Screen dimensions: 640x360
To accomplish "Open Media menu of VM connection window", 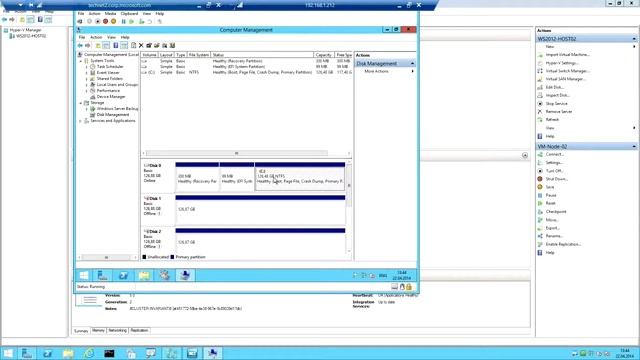I will point(110,13).
